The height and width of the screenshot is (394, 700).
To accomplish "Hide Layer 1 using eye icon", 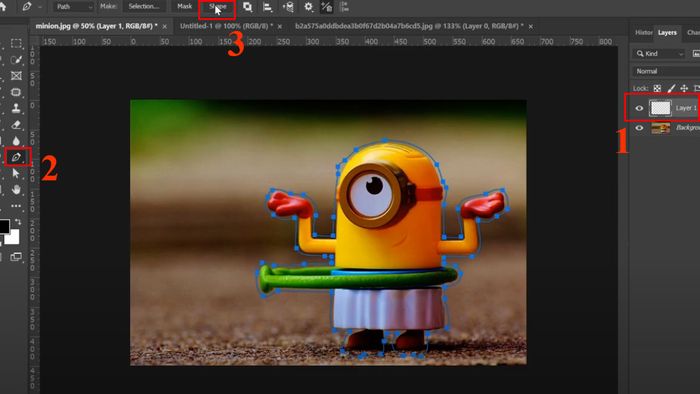I will click(639, 108).
